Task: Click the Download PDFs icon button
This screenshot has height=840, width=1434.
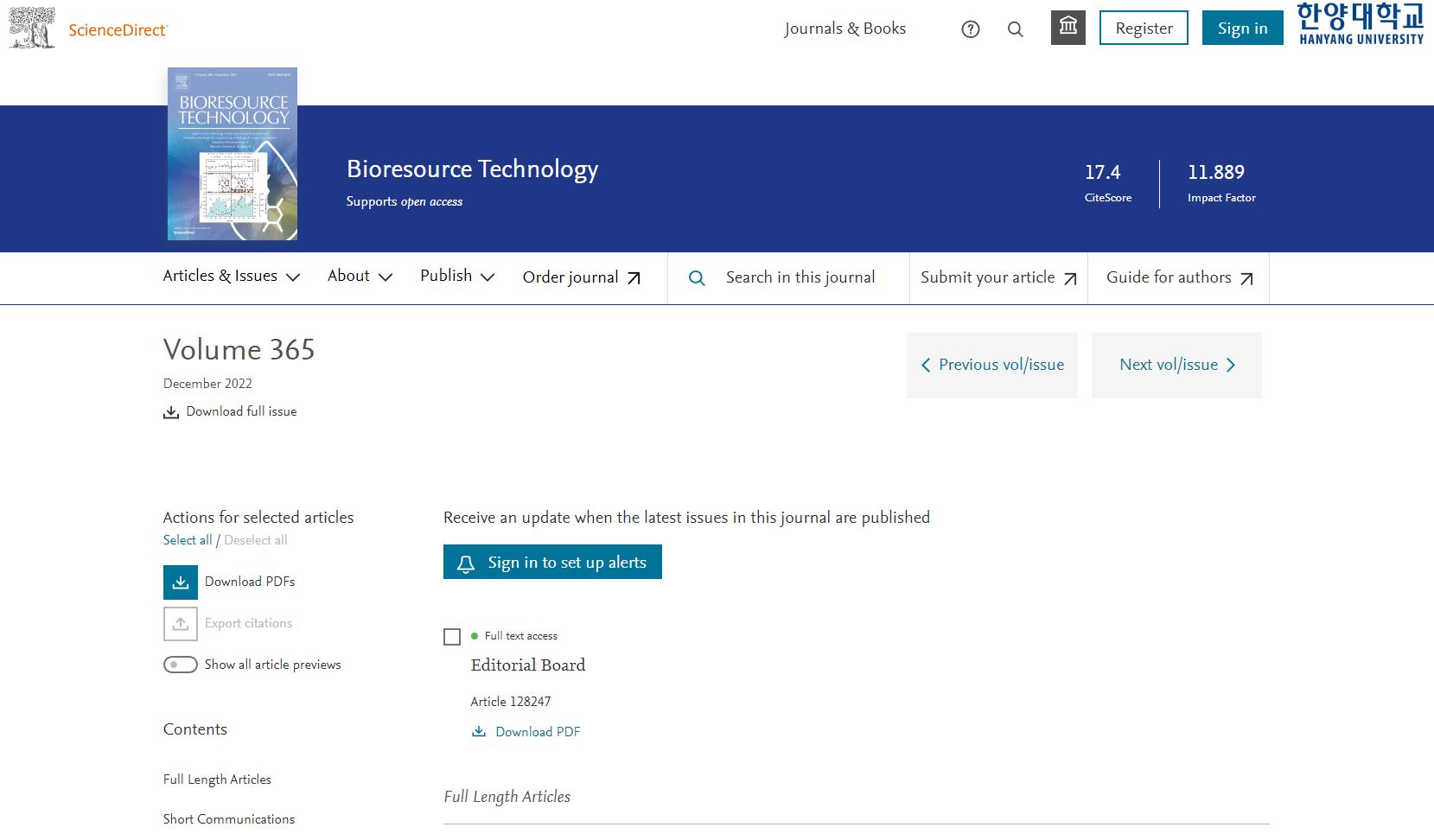Action: coord(180,582)
